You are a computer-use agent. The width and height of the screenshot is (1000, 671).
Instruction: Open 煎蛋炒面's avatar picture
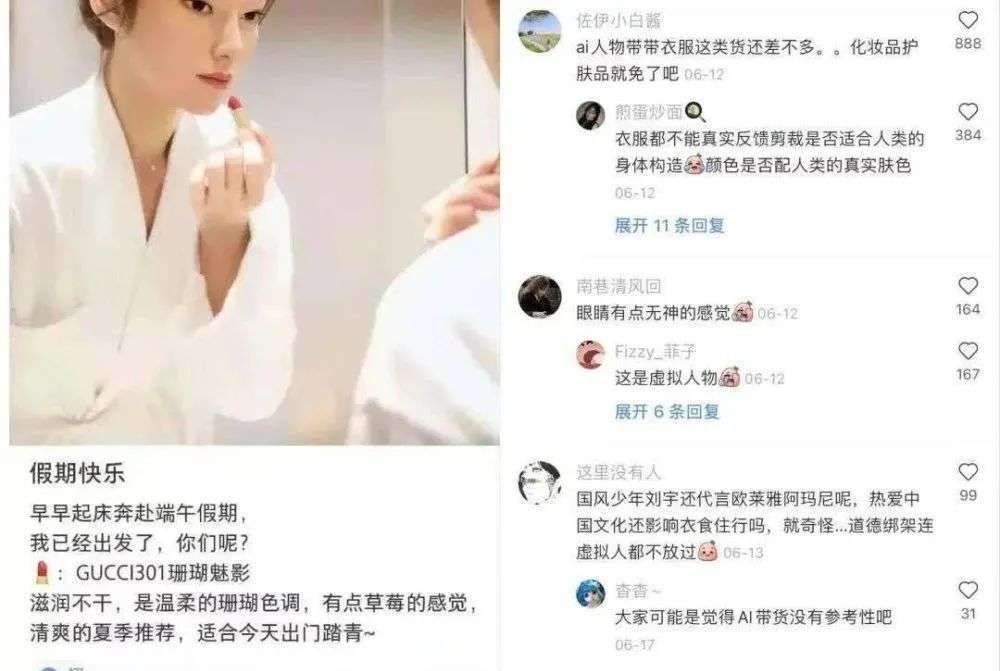tap(591, 115)
